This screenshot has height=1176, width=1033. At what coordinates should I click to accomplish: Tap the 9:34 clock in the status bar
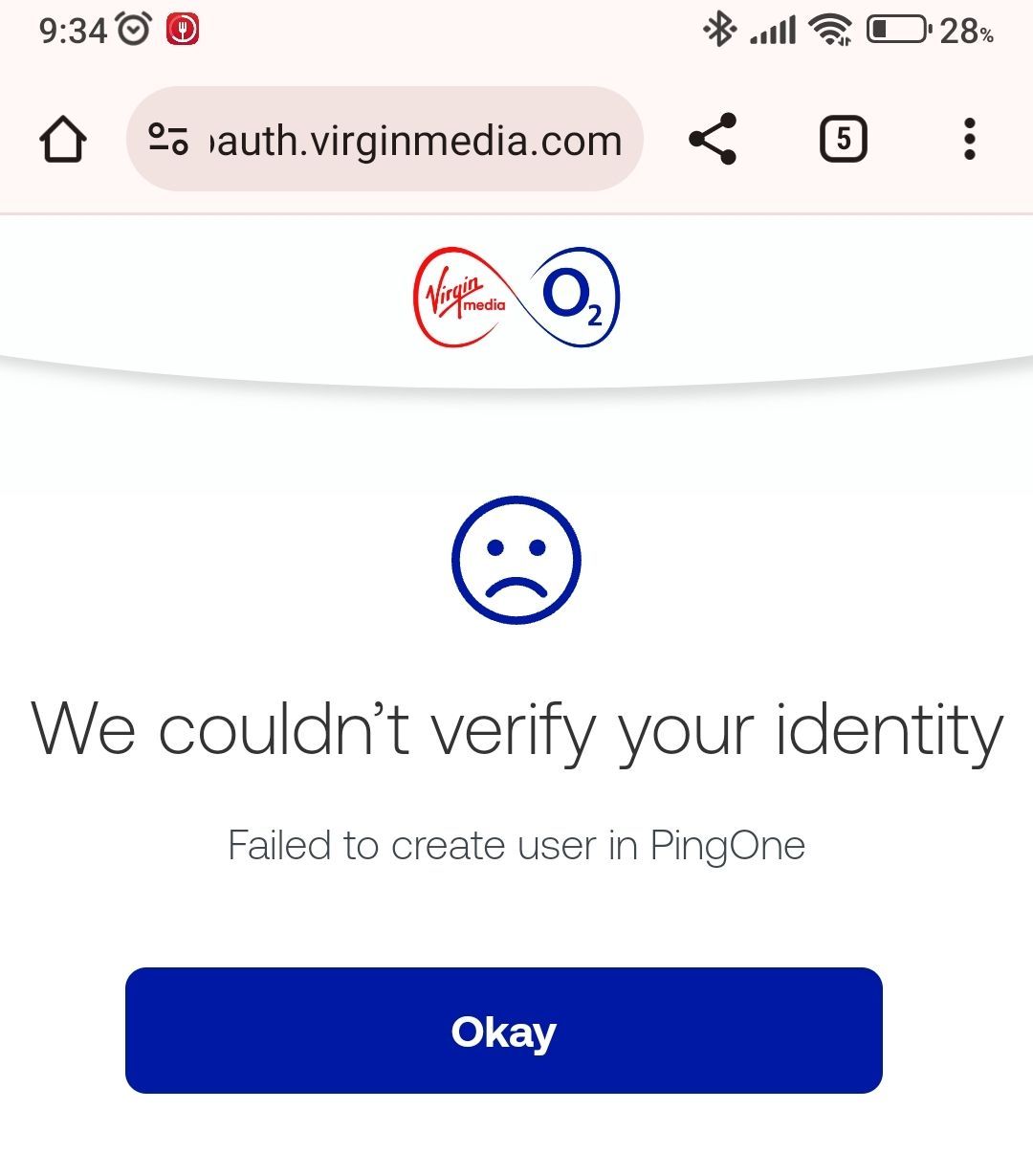(x=73, y=31)
